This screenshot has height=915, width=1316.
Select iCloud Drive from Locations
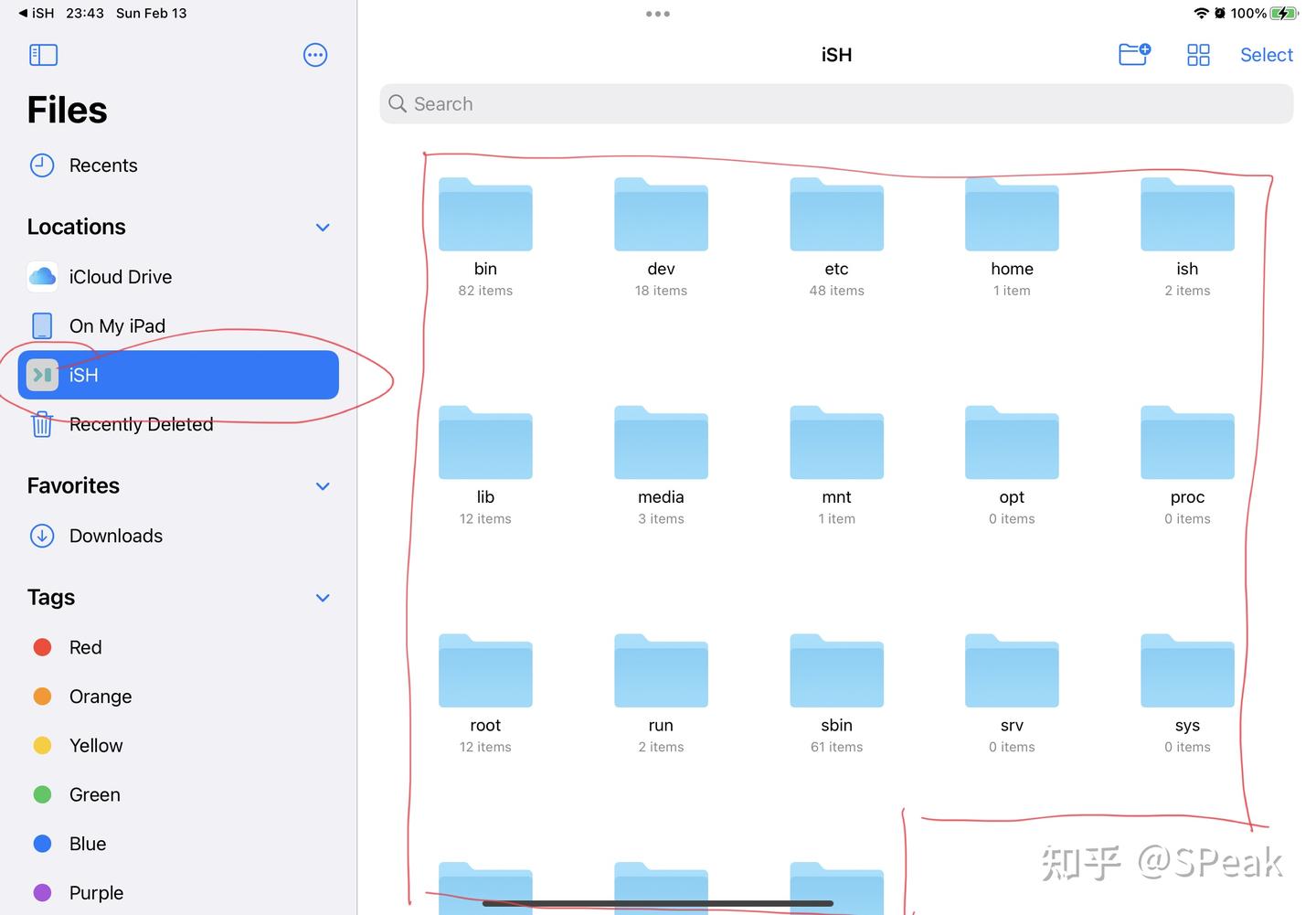click(120, 276)
